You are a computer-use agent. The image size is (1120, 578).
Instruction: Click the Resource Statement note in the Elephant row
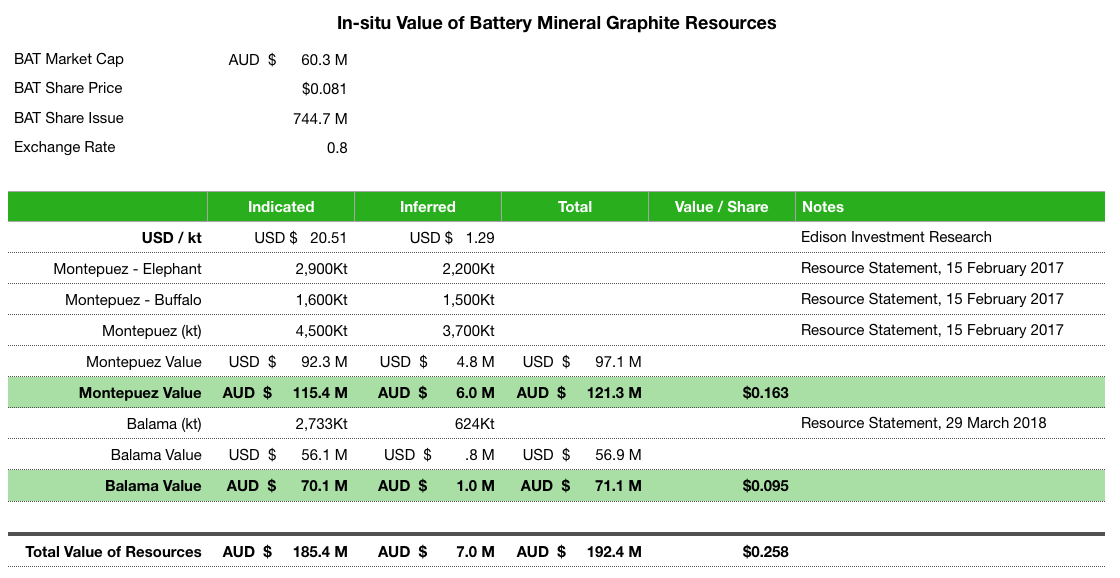932,269
